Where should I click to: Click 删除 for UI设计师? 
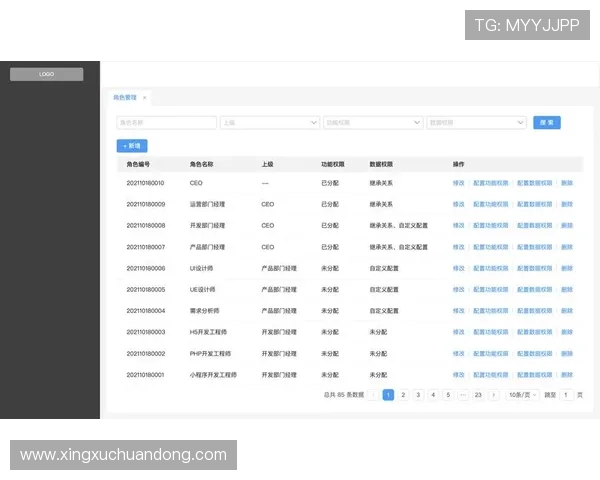click(567, 268)
